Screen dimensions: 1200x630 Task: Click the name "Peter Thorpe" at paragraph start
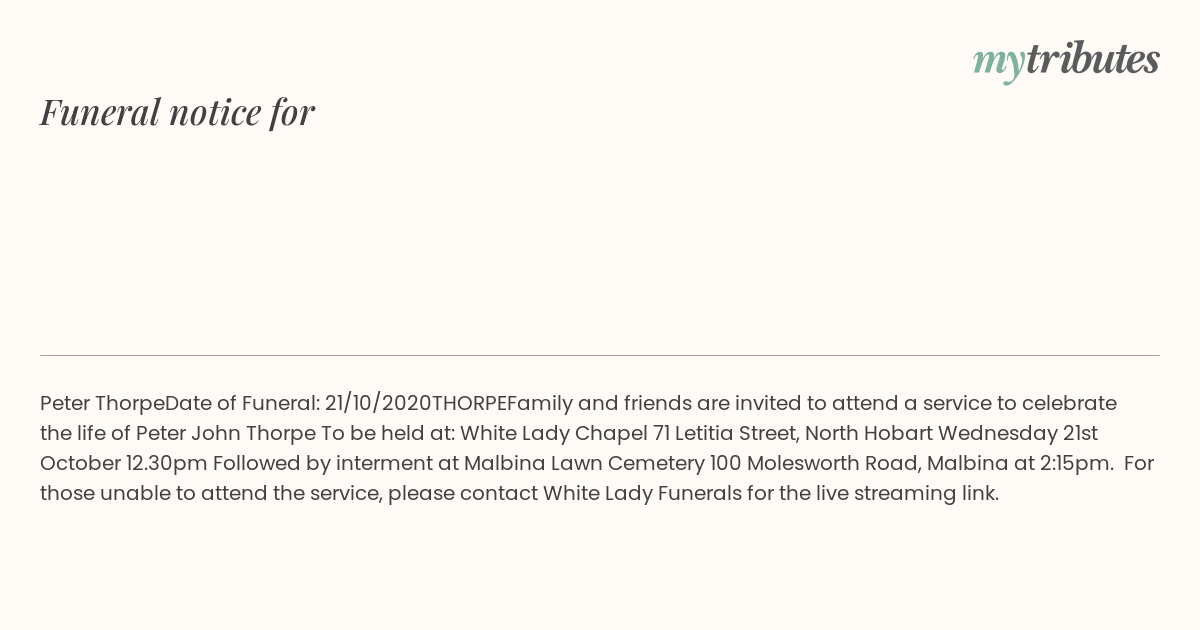click(102, 403)
